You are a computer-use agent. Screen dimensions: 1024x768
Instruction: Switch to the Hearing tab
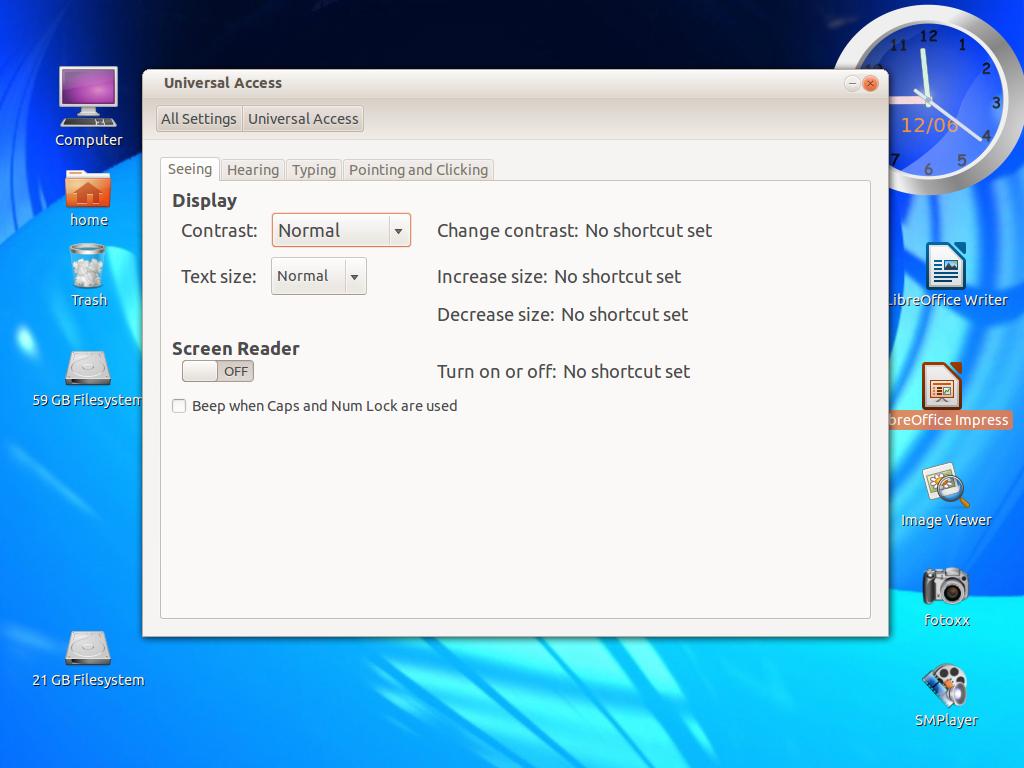(252, 170)
